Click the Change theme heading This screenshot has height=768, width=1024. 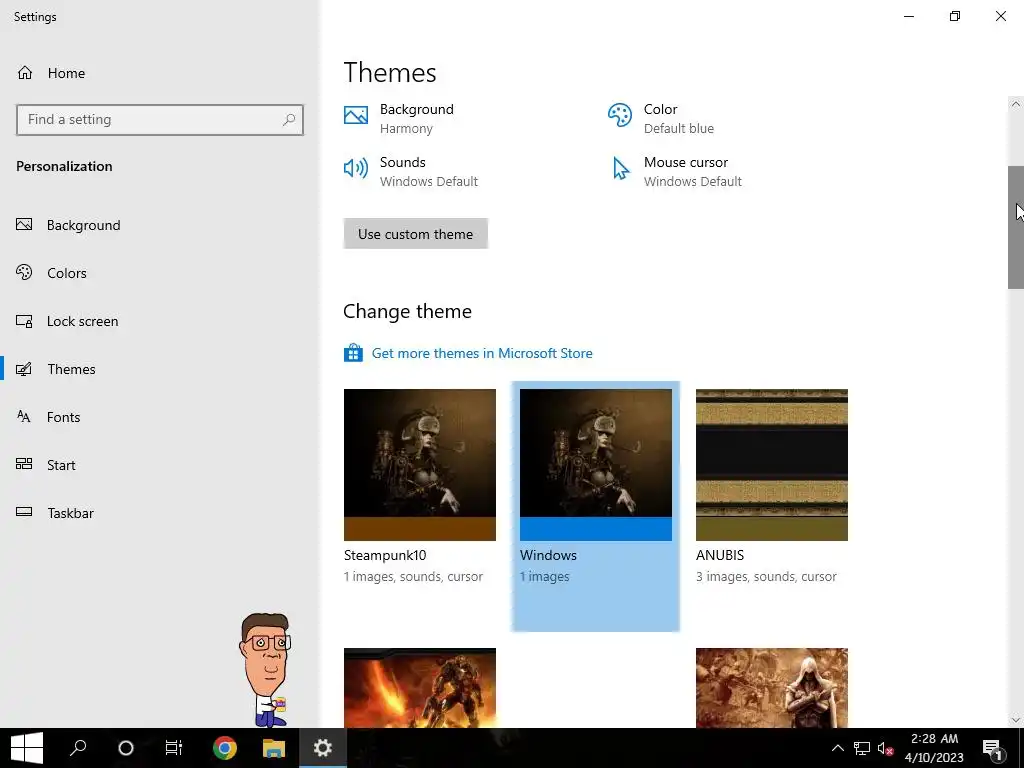[408, 312]
